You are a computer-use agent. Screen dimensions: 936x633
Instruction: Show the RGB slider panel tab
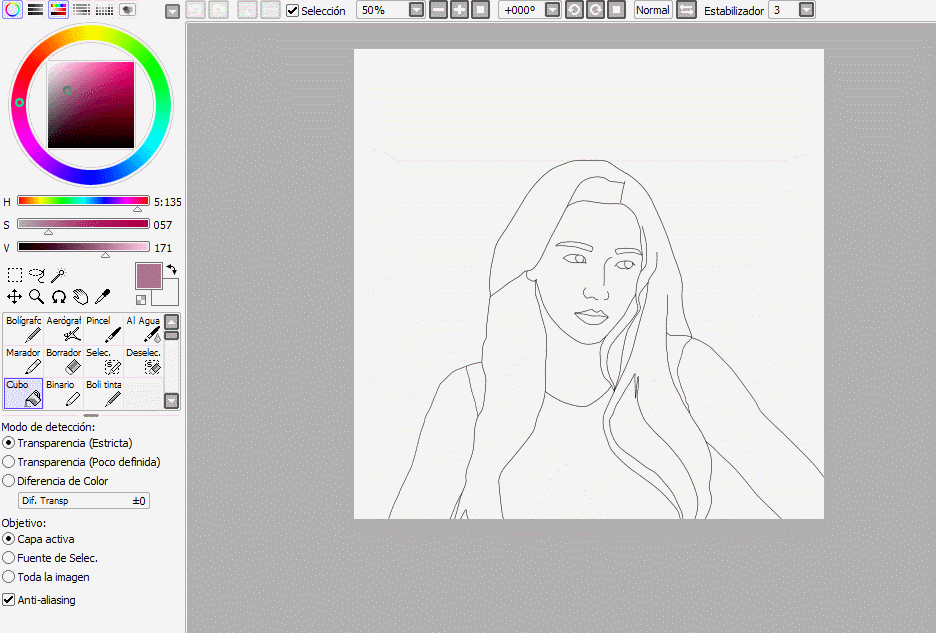pyautogui.click(x=35, y=10)
